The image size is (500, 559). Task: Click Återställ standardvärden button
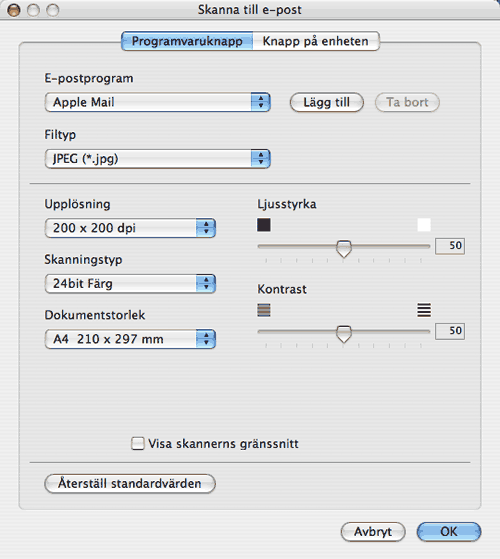pyautogui.click(x=130, y=484)
